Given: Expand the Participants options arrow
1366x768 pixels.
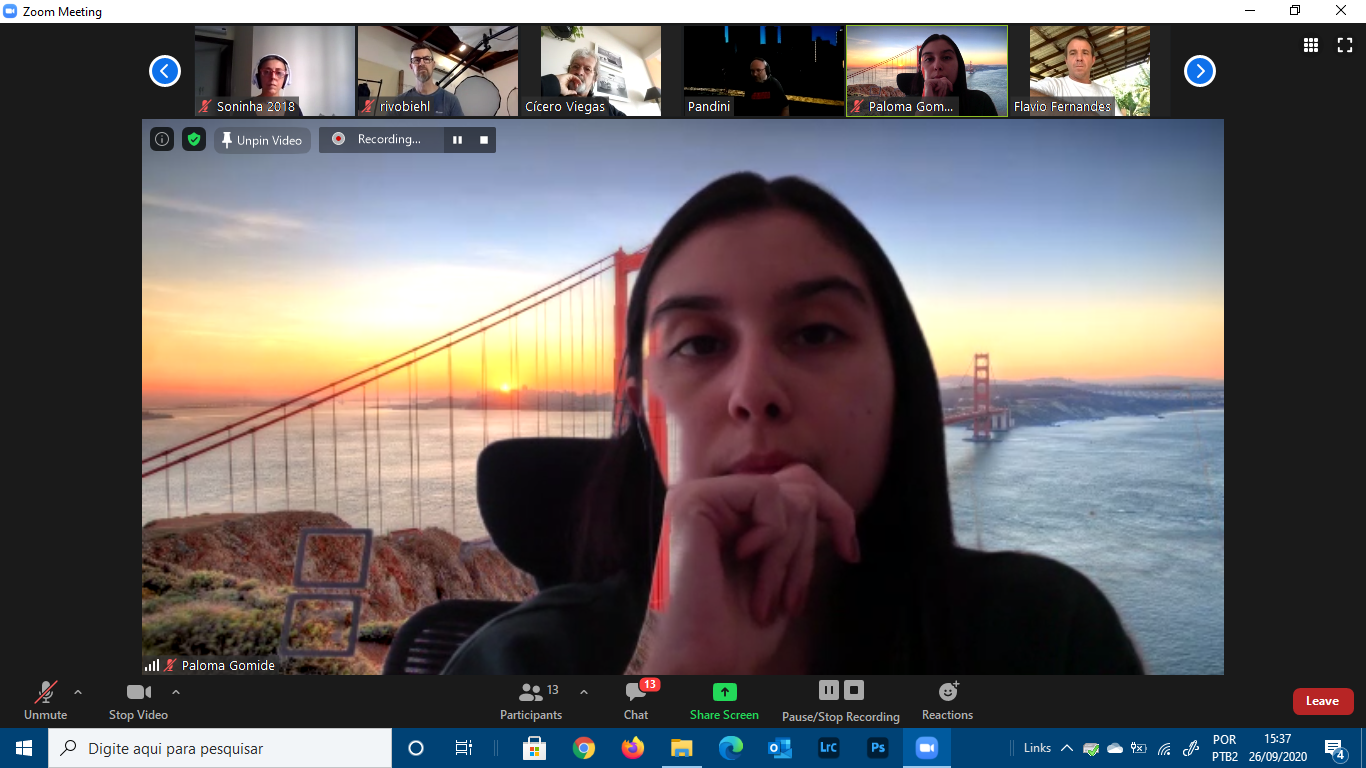Looking at the screenshot, I should click(584, 692).
